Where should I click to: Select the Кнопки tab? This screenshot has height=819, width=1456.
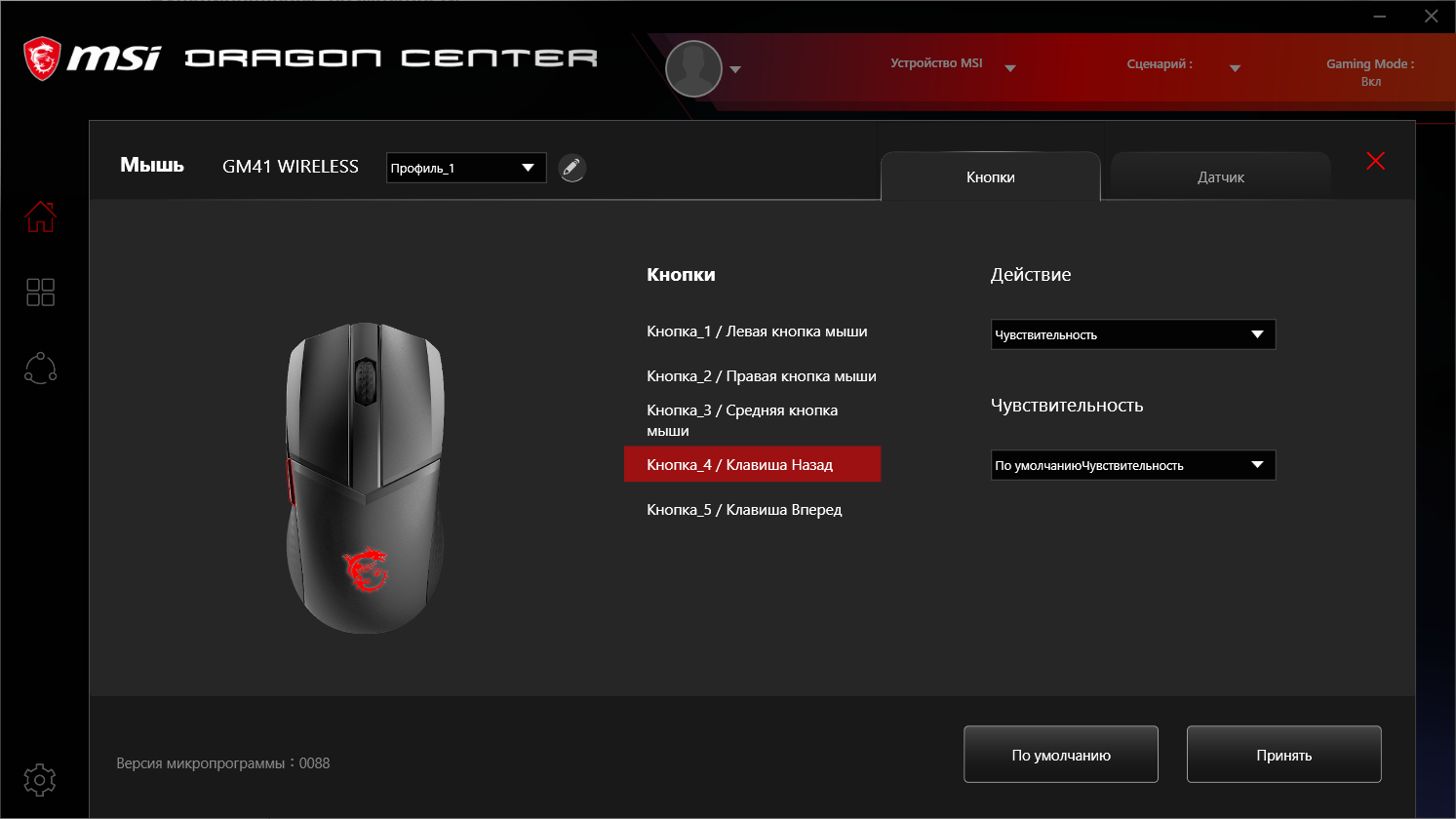(x=991, y=177)
